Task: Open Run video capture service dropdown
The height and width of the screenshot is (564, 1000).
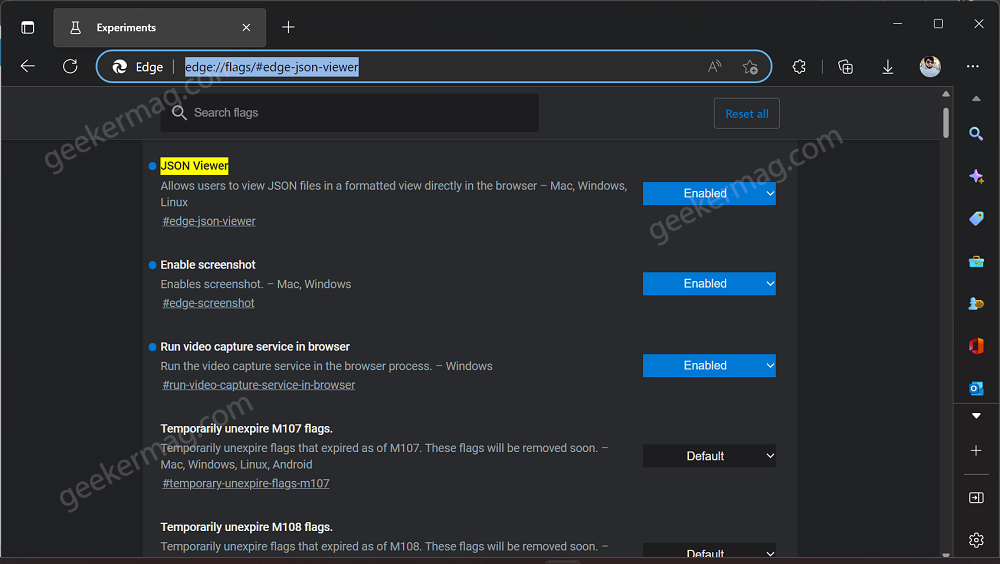Action: click(709, 366)
